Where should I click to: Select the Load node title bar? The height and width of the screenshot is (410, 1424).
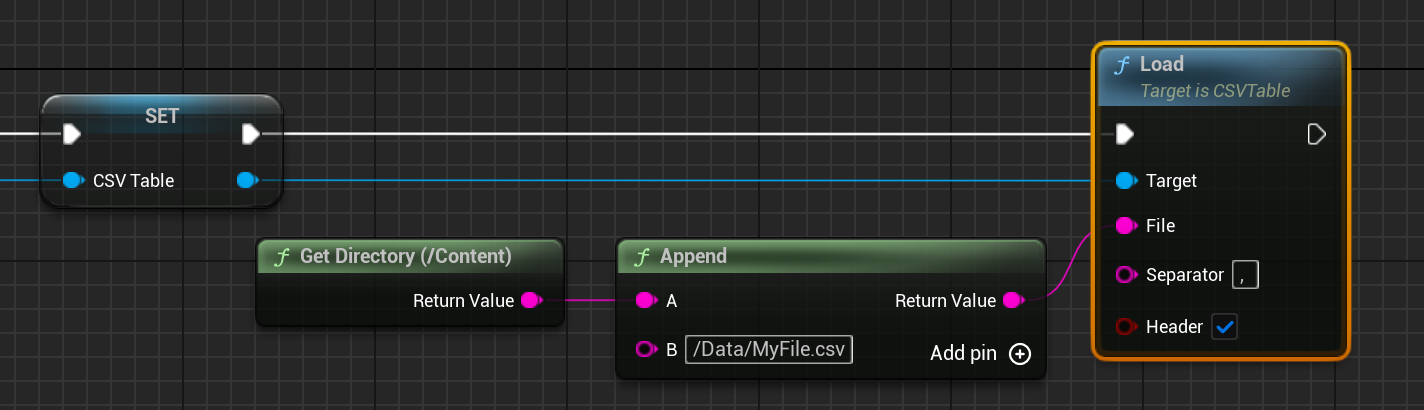pos(1220,75)
